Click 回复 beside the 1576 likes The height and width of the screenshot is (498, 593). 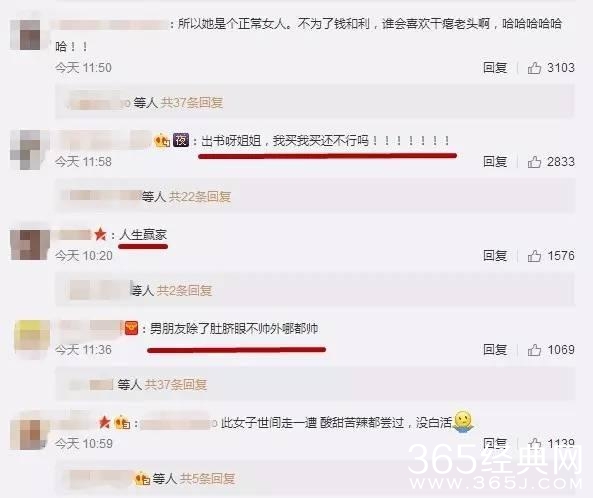pos(495,256)
